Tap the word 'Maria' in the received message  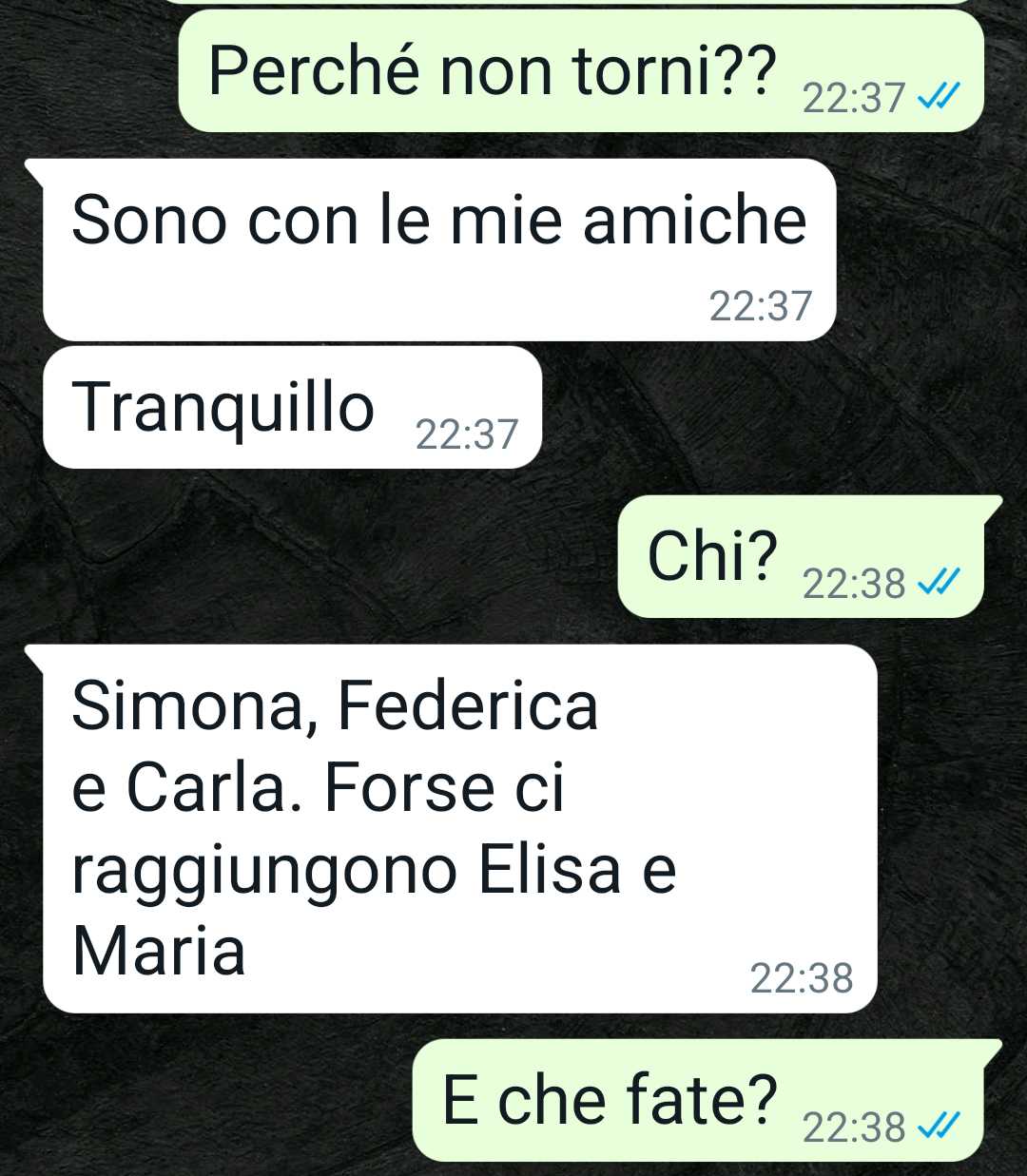pyautogui.click(x=159, y=951)
